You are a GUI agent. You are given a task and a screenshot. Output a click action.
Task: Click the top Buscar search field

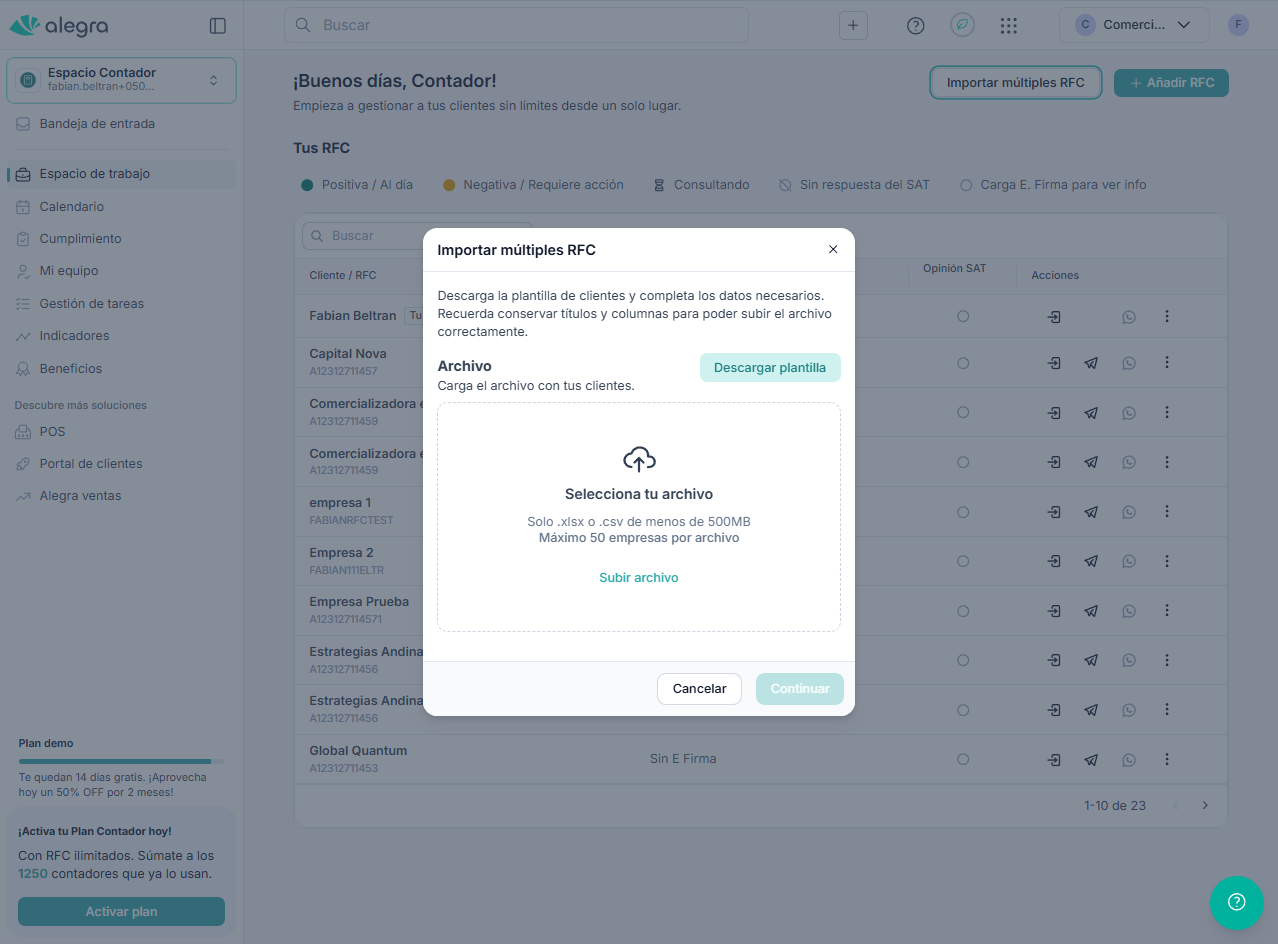(x=516, y=25)
